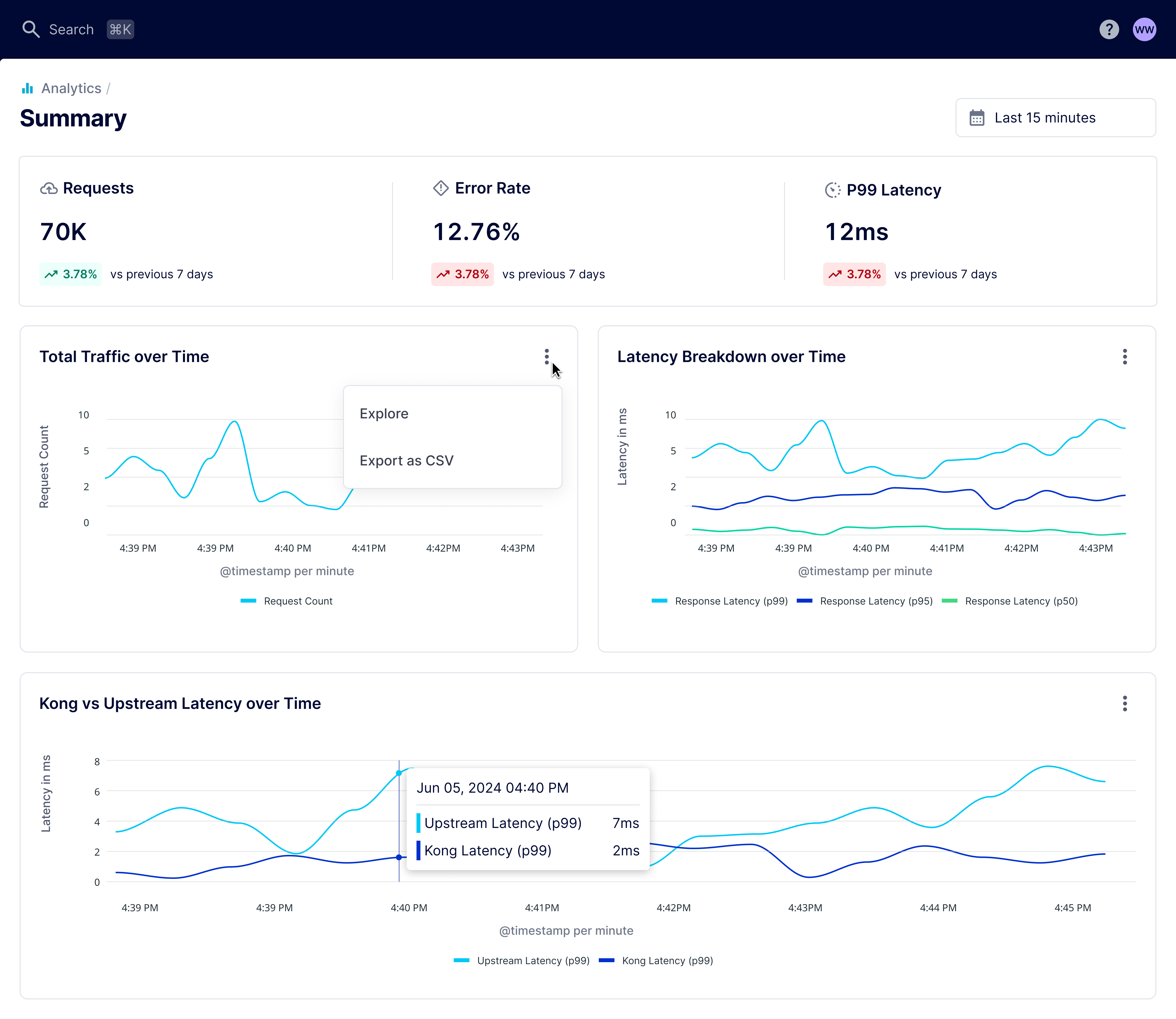Click the Analytics bar chart icon
The height and width of the screenshot is (1019, 1176).
pos(27,88)
